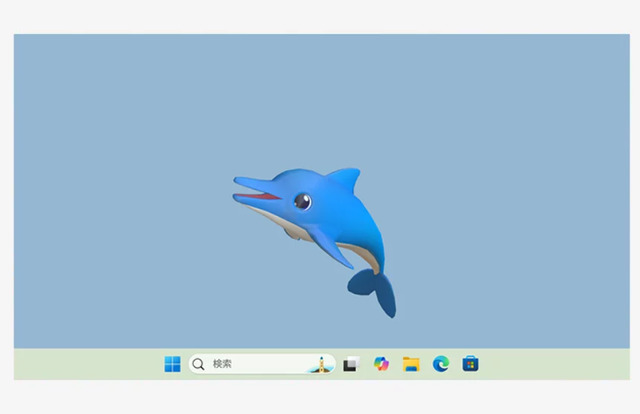Click the dolphin's open mouth
Screen dimensions: 640x414
(260, 196)
